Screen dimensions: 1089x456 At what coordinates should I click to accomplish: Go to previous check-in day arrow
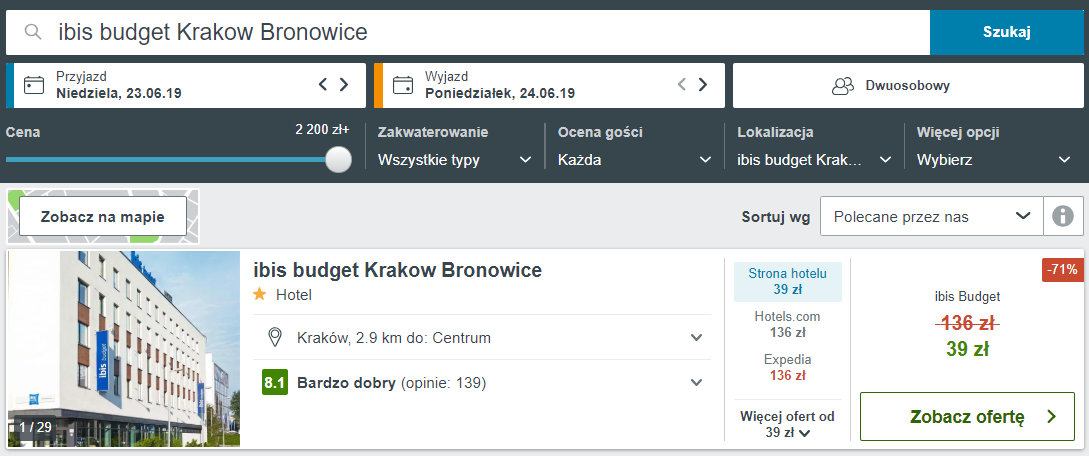323,85
